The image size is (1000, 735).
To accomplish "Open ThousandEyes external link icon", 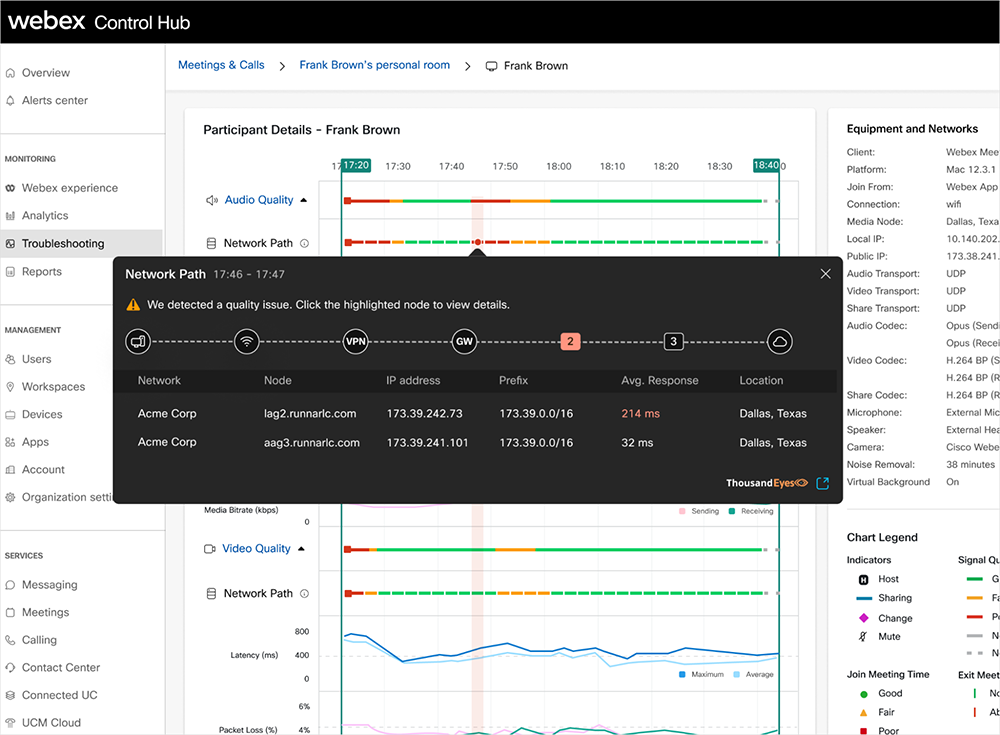I will (822, 483).
